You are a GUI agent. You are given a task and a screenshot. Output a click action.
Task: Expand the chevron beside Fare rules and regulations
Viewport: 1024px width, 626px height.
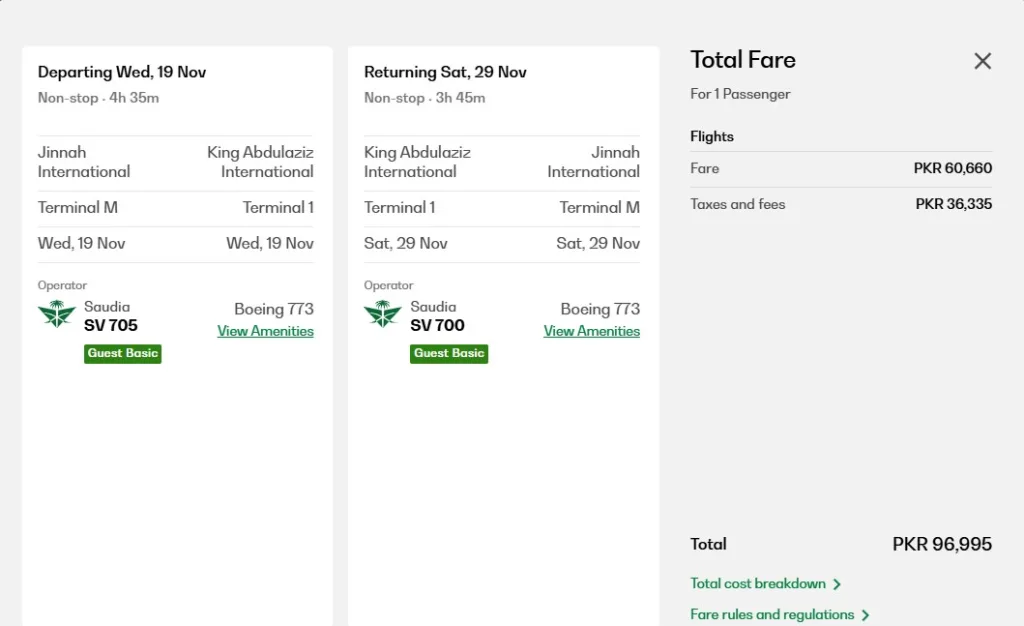tap(866, 615)
